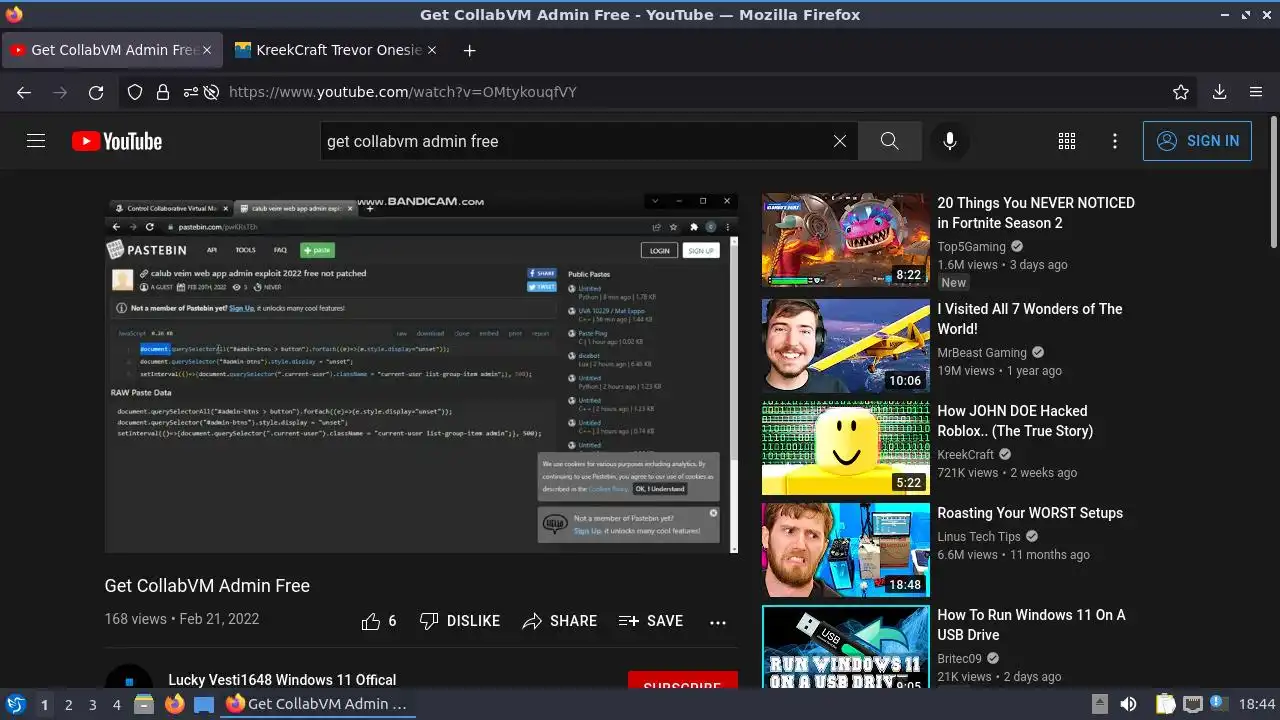Click the Britec09 channel name

(x=960, y=659)
